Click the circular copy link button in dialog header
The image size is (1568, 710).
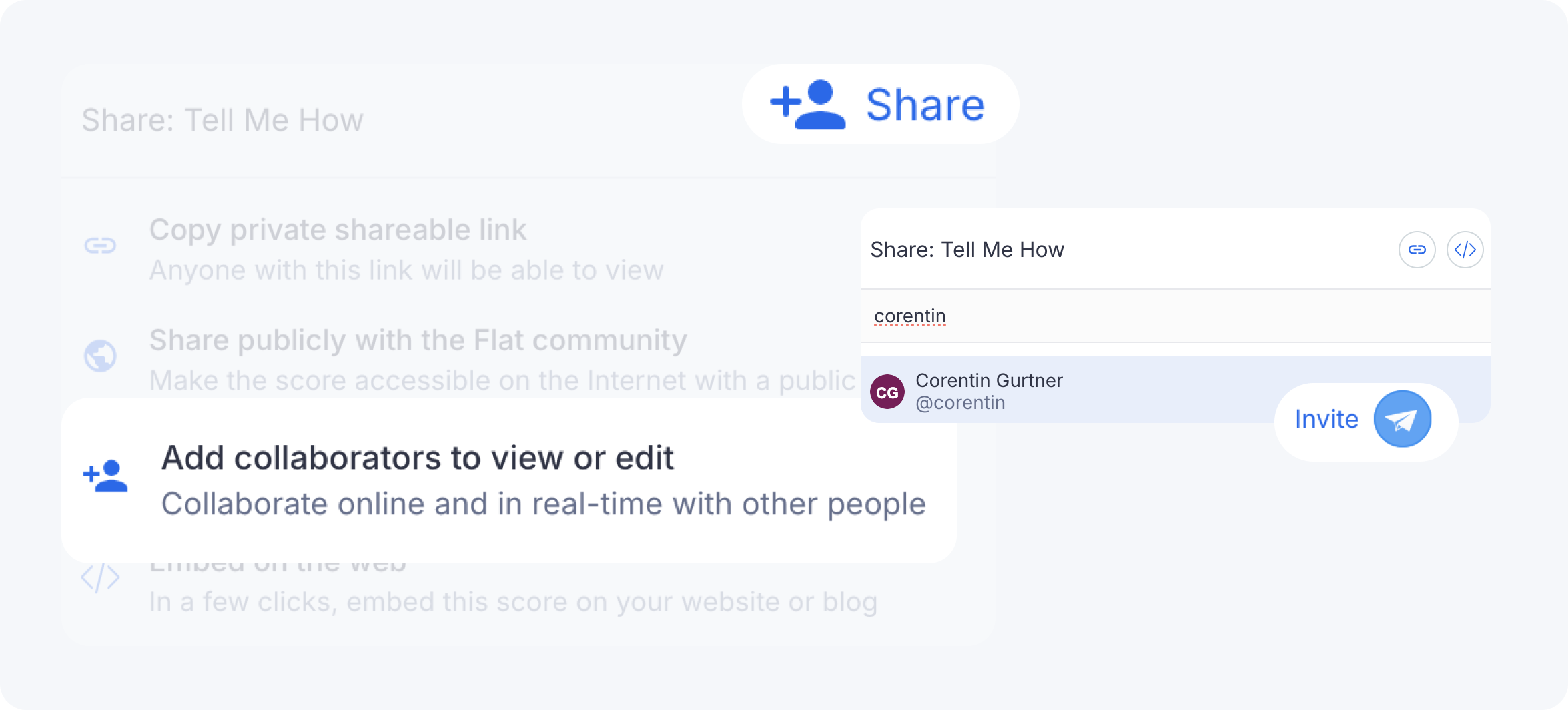tap(1417, 250)
